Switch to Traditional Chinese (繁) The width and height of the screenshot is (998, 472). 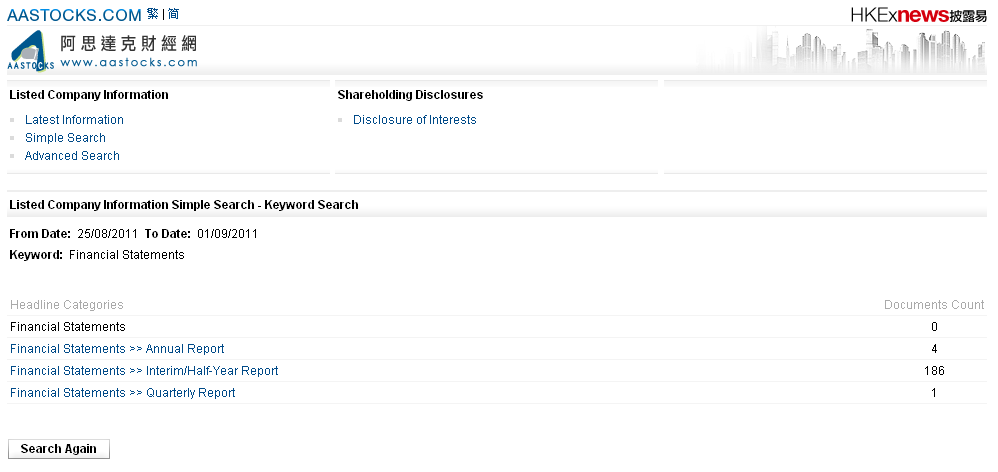(x=152, y=14)
